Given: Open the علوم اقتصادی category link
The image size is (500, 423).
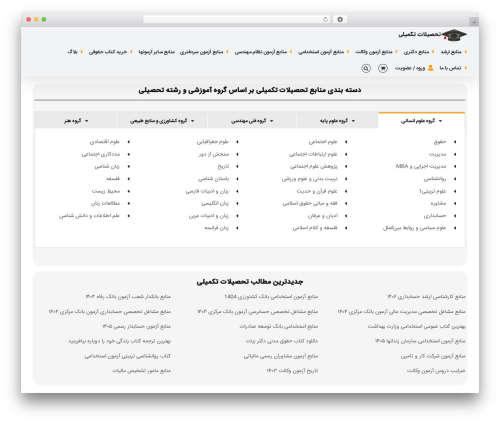Looking at the screenshot, I should click(105, 142).
